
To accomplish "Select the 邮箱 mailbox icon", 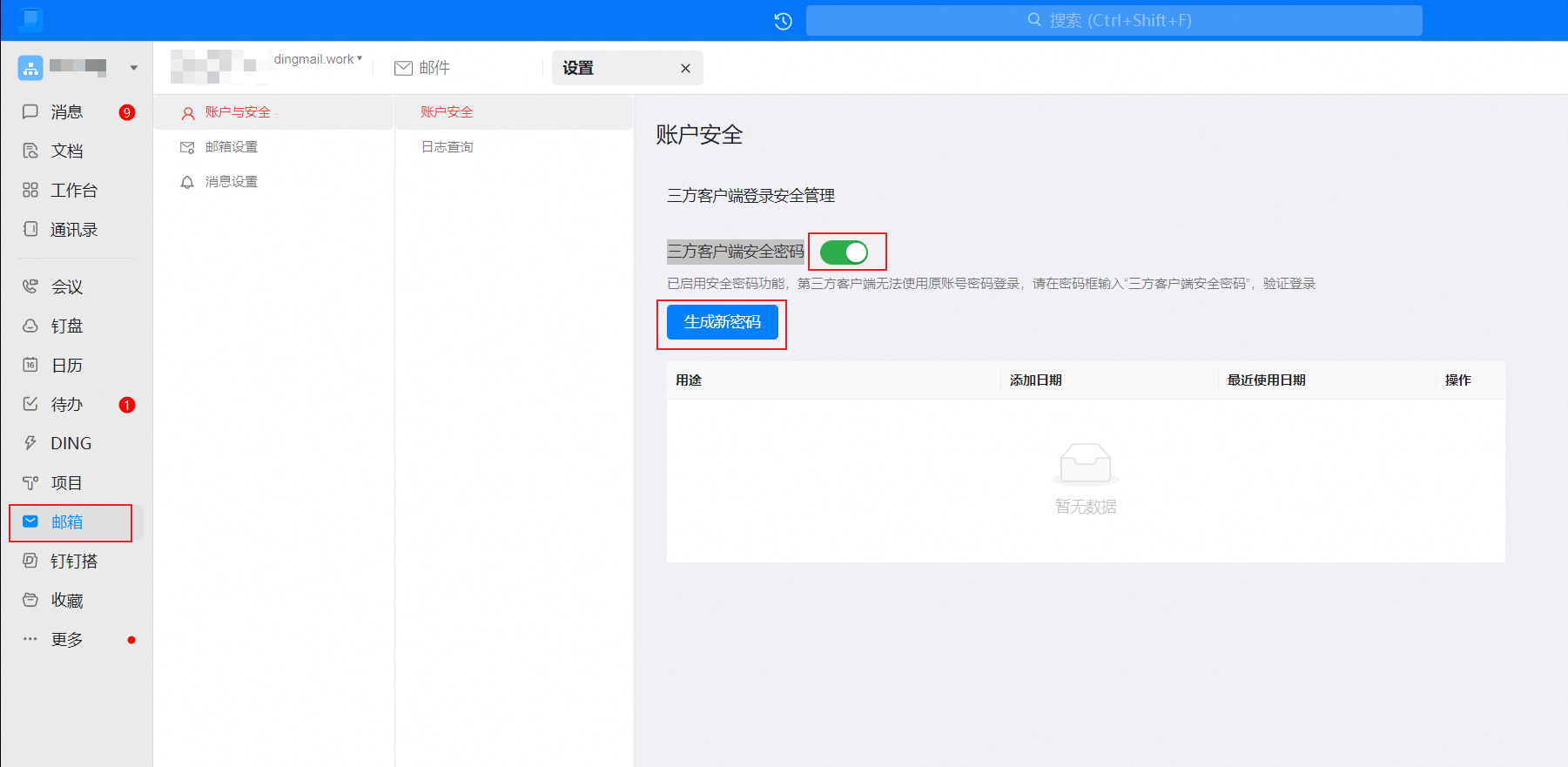I will tap(30, 521).
